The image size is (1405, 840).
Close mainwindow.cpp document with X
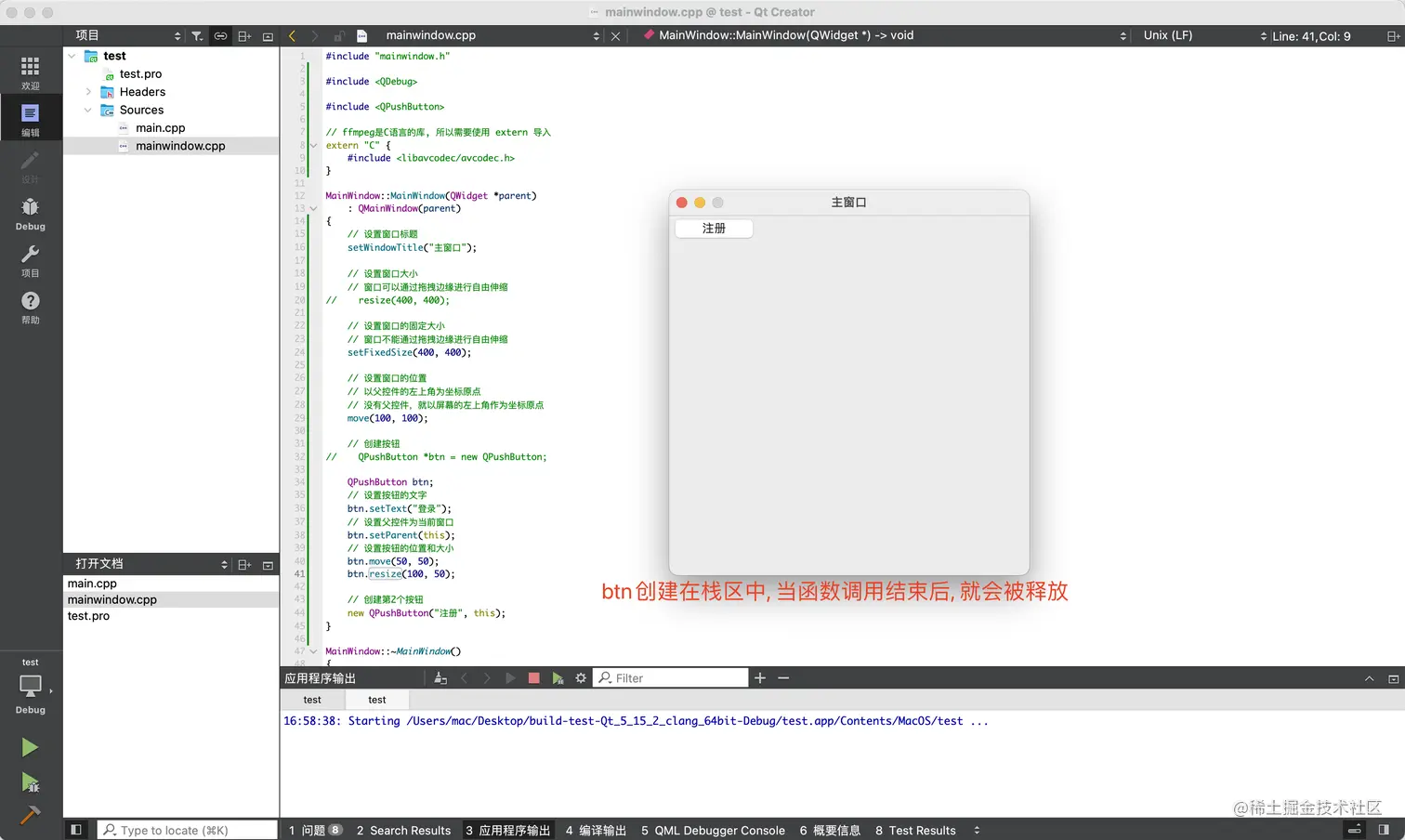pyautogui.click(x=615, y=36)
